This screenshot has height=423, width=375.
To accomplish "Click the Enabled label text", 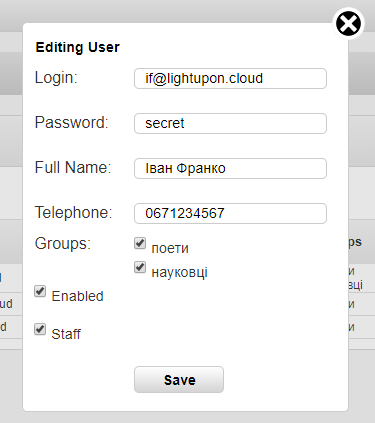I will pos(78,296).
